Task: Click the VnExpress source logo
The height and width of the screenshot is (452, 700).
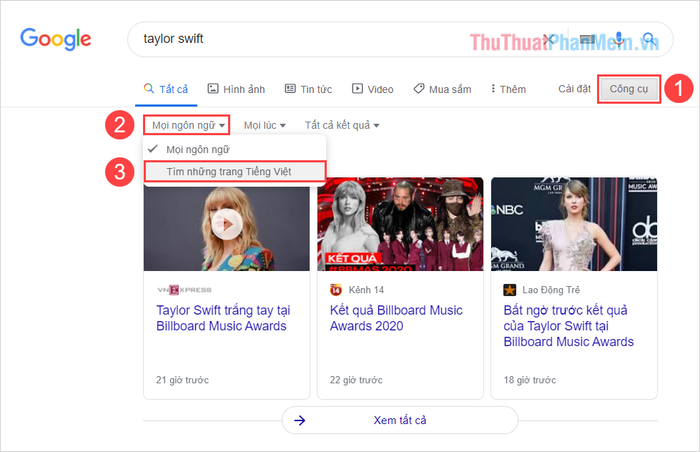Action: click(x=184, y=290)
